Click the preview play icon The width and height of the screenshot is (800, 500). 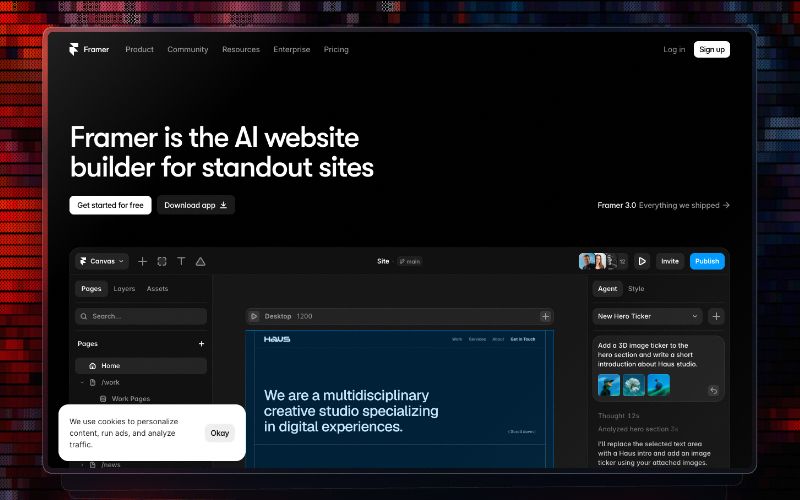tap(642, 261)
